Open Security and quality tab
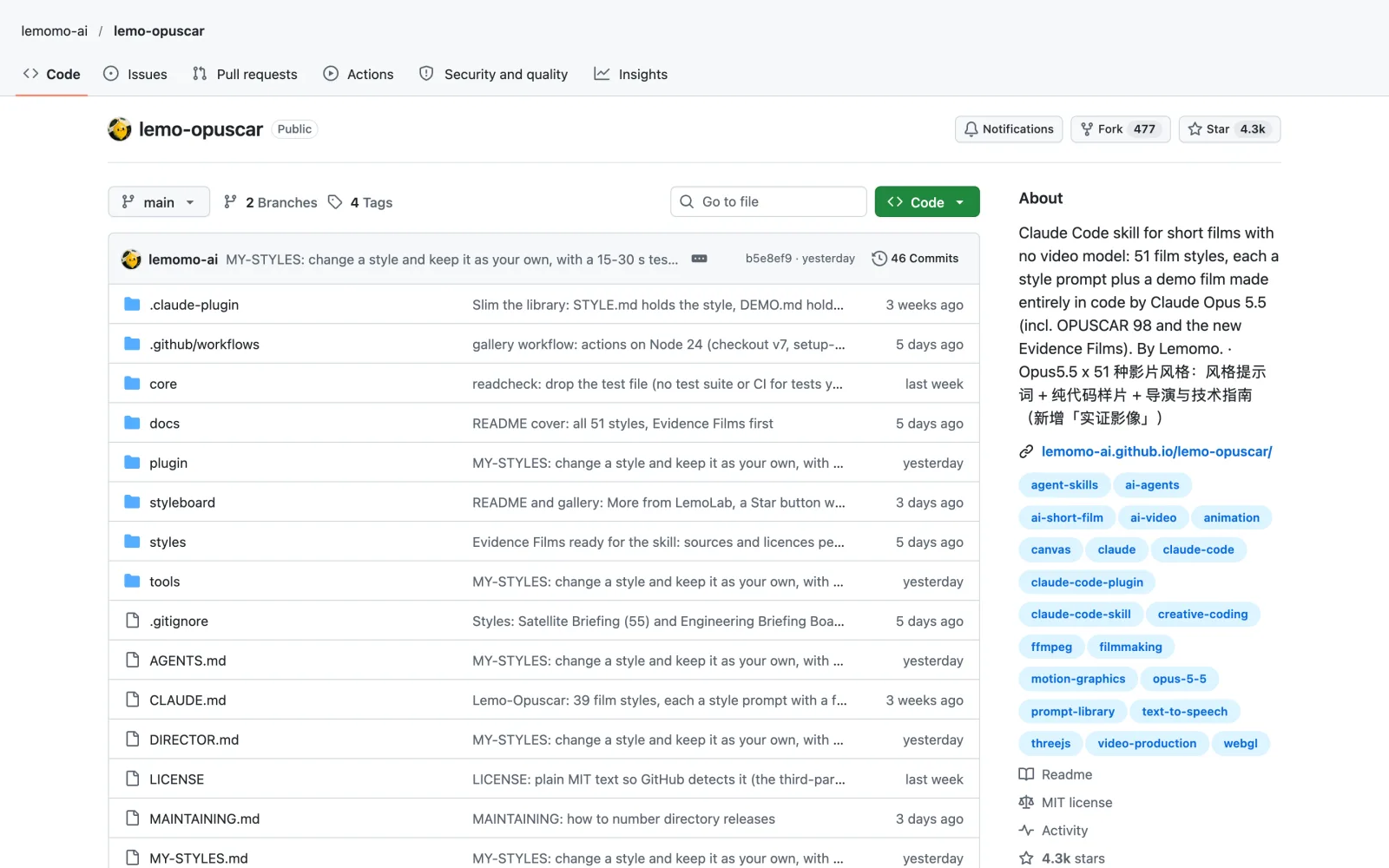This screenshot has height=868, width=1389. 494,75
